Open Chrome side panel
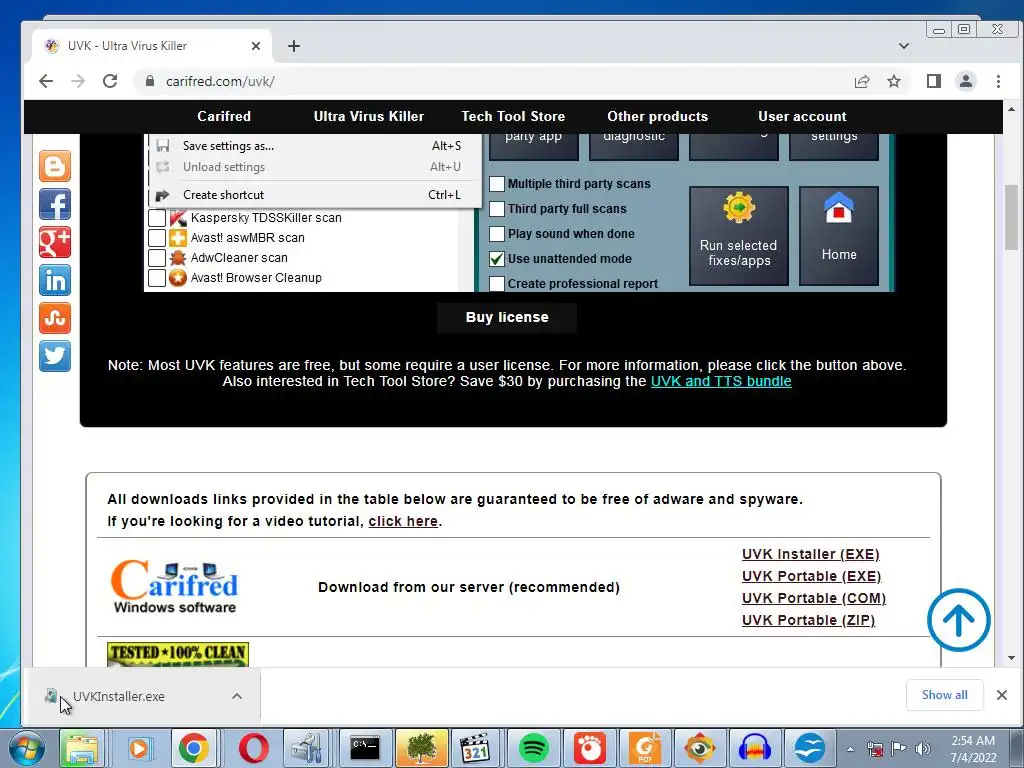 click(934, 81)
